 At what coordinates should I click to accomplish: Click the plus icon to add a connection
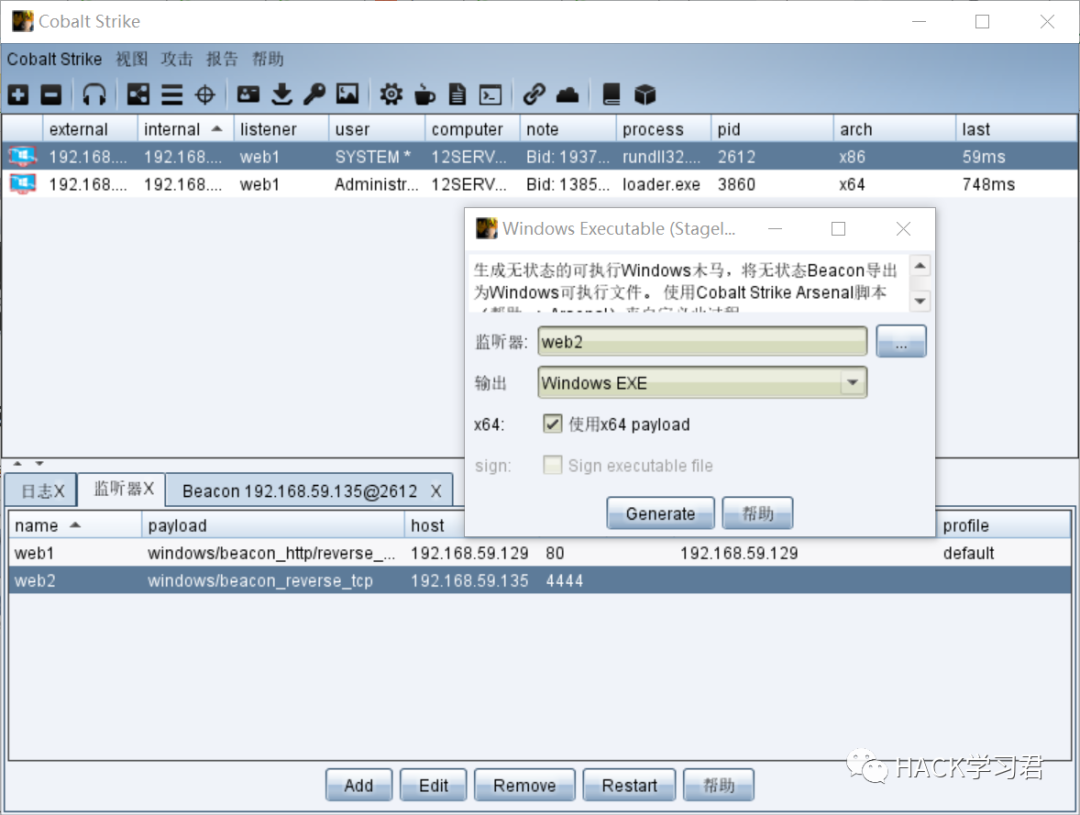19,94
